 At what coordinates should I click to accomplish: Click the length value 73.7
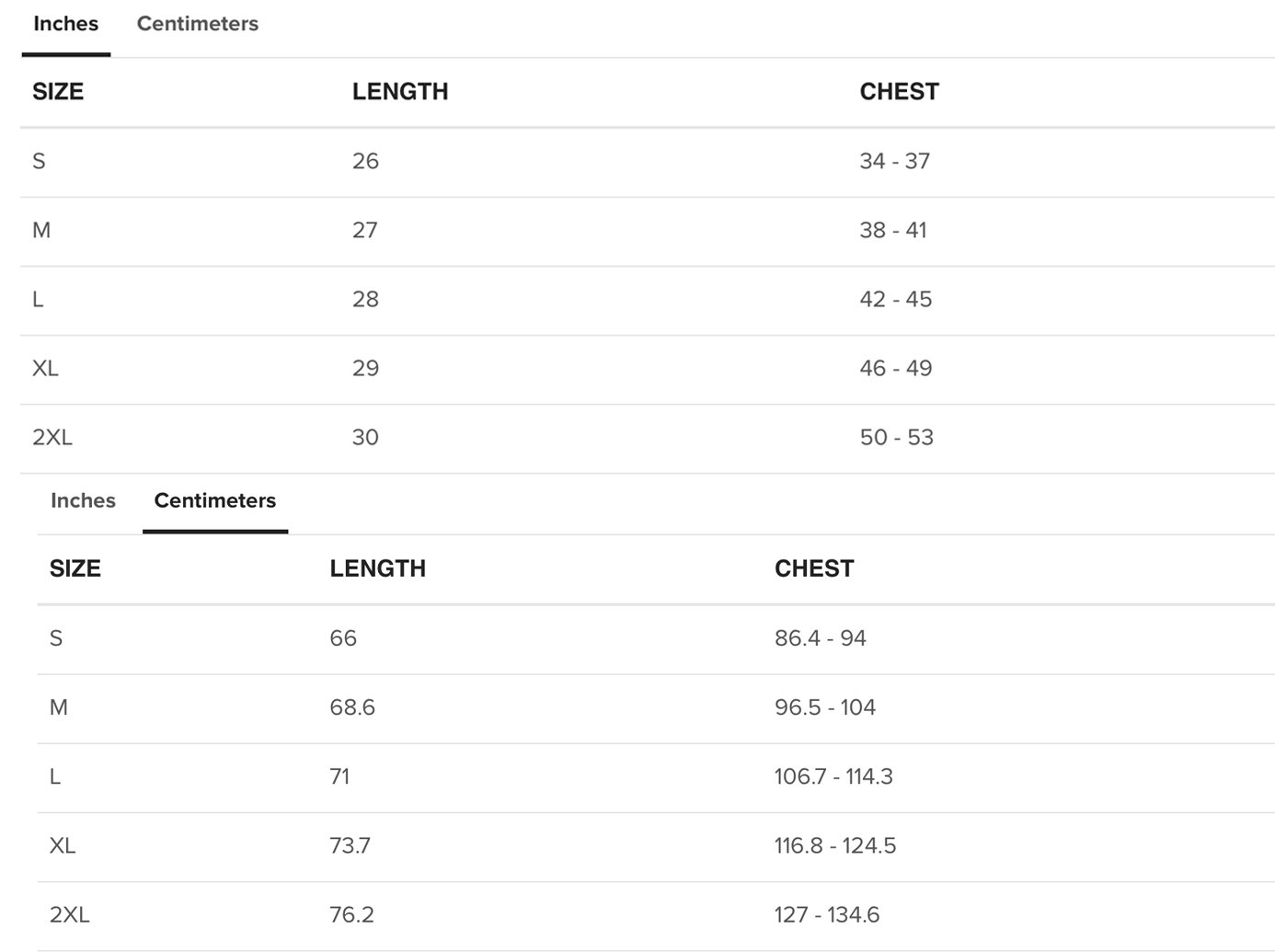pyautogui.click(x=350, y=845)
